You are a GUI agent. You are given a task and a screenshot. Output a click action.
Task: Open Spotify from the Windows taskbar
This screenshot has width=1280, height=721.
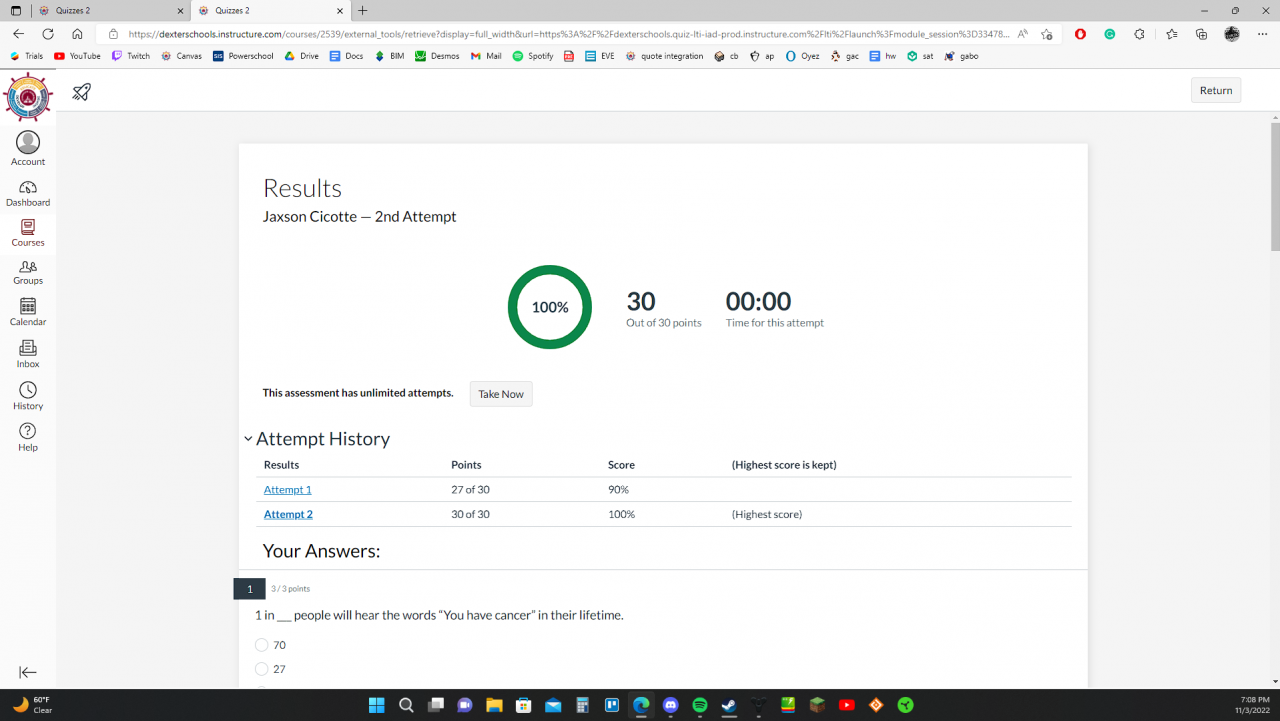tap(700, 705)
